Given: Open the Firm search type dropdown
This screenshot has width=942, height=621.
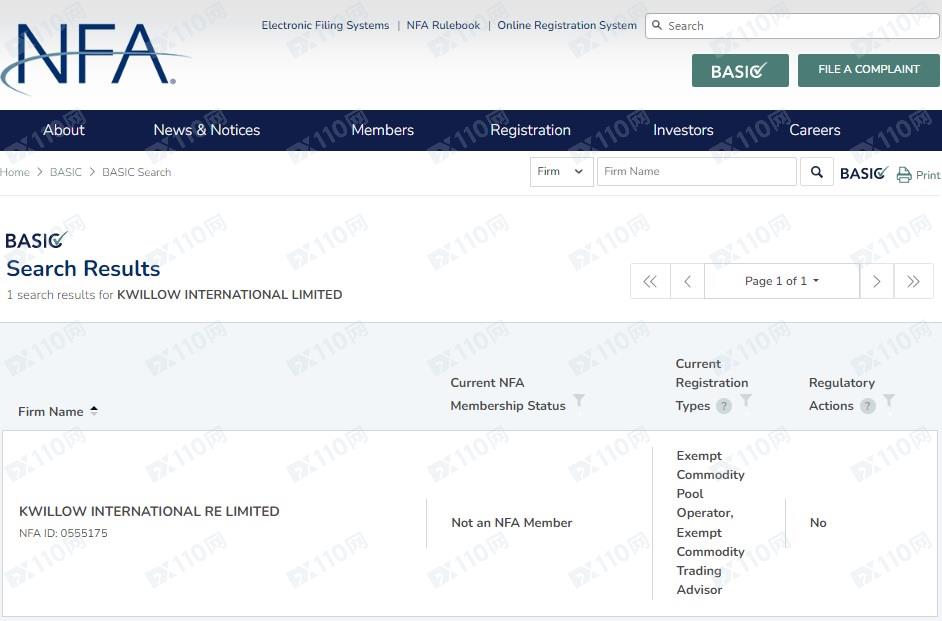Looking at the screenshot, I should pos(561,172).
